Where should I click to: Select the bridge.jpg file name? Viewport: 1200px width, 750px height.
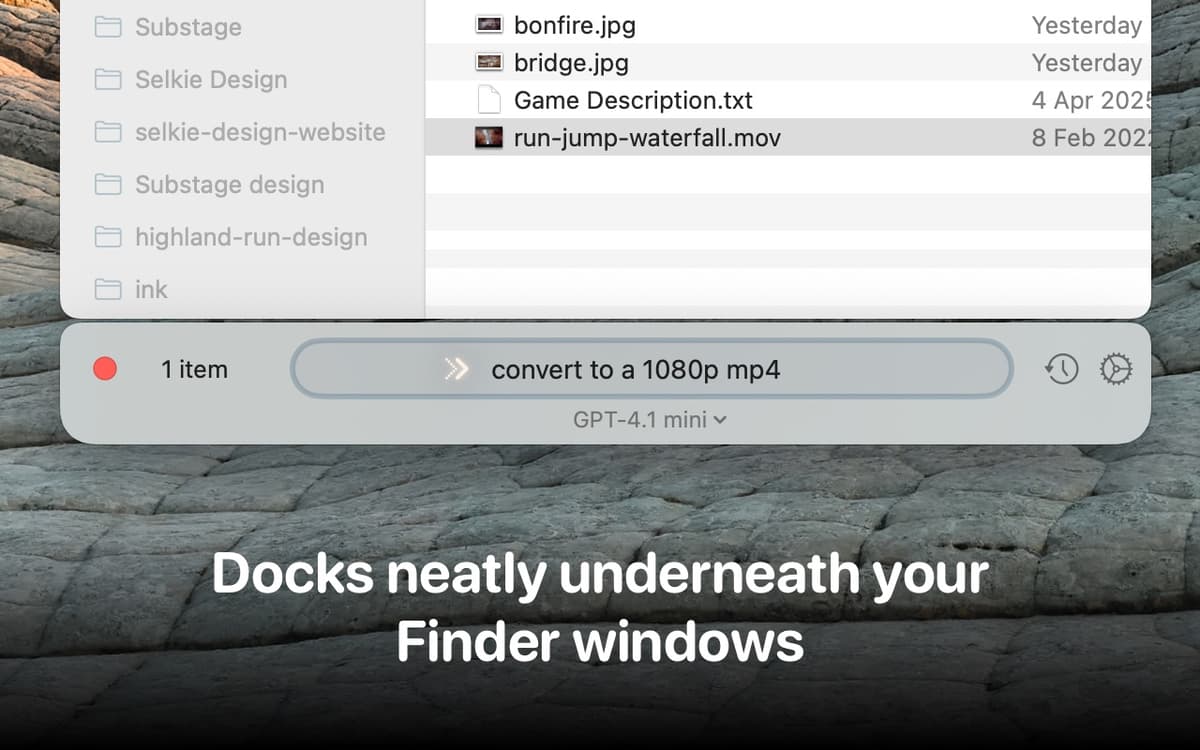point(571,63)
